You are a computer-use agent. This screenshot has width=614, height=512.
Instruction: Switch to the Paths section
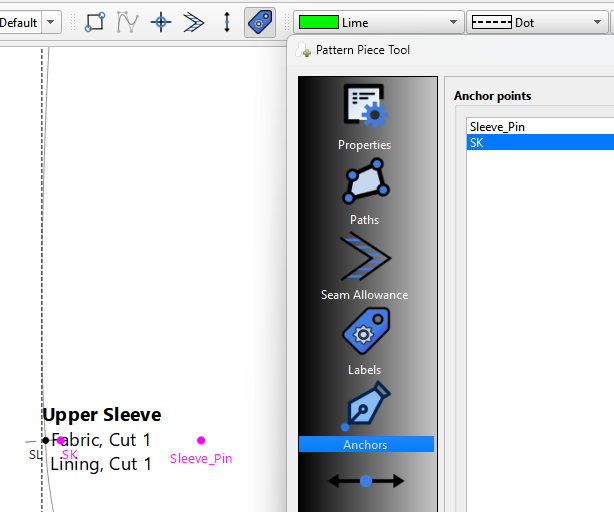click(x=365, y=192)
